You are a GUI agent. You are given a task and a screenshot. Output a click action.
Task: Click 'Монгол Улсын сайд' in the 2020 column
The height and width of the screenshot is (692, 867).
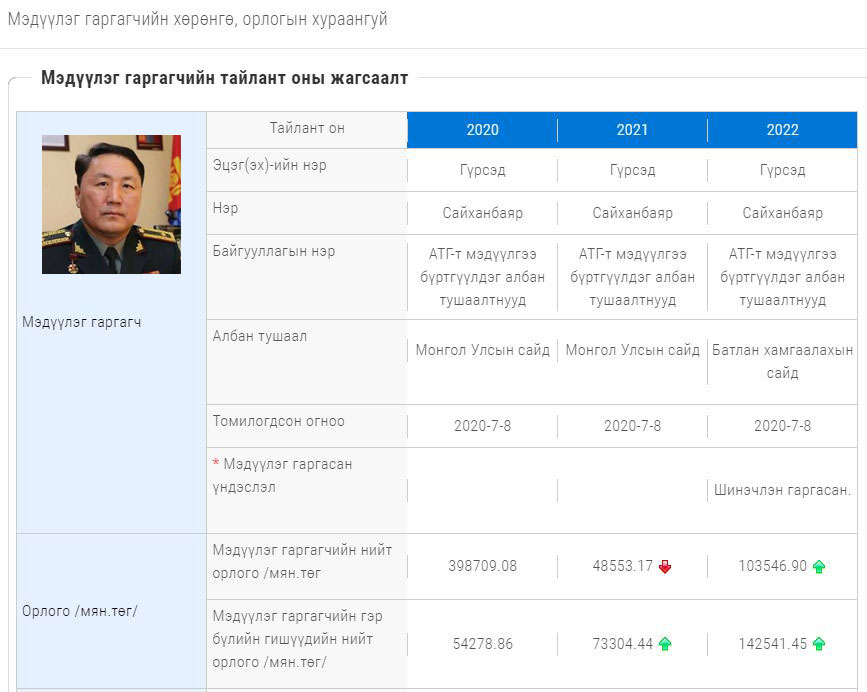[482, 350]
